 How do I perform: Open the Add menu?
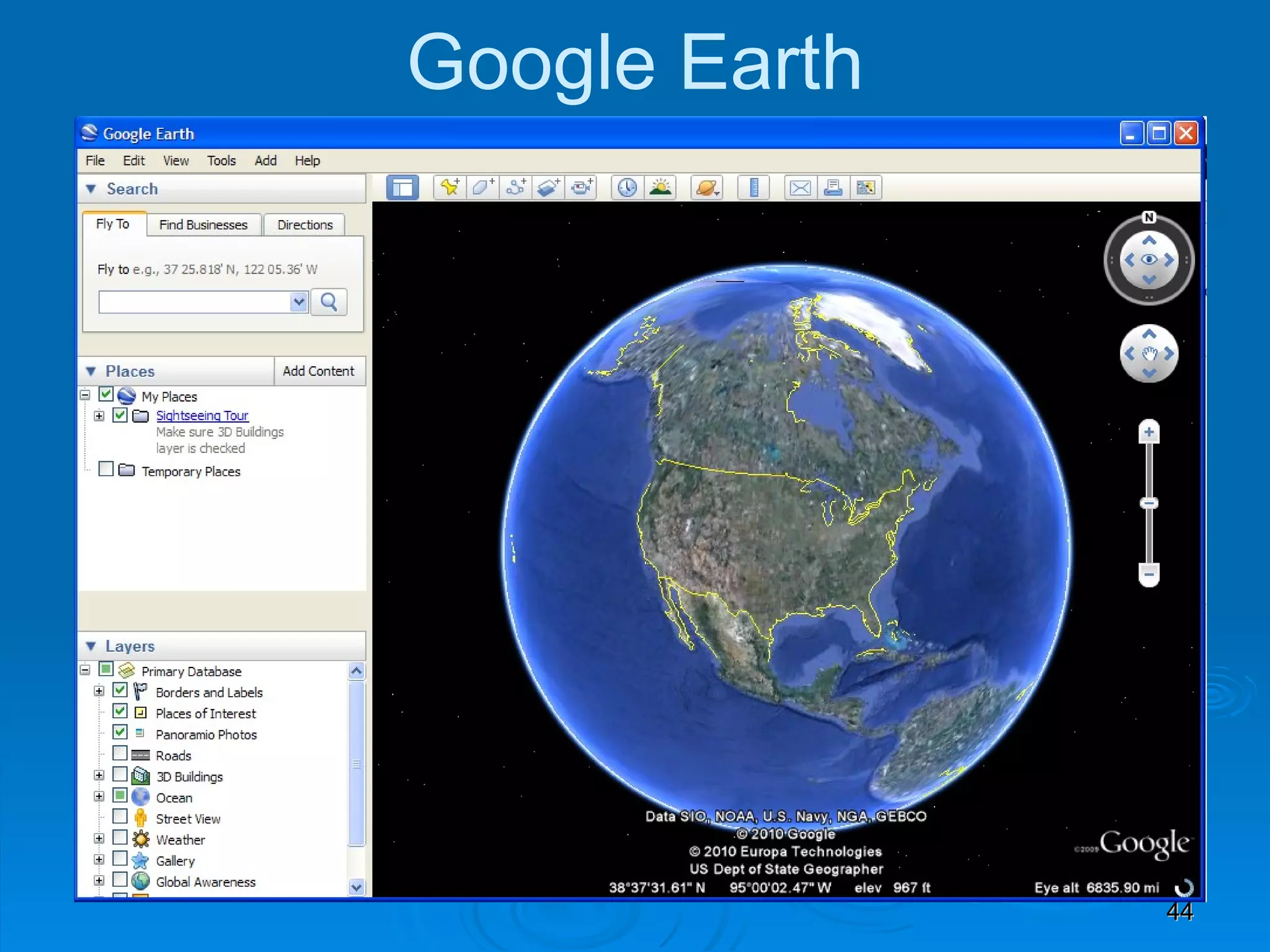tap(265, 161)
